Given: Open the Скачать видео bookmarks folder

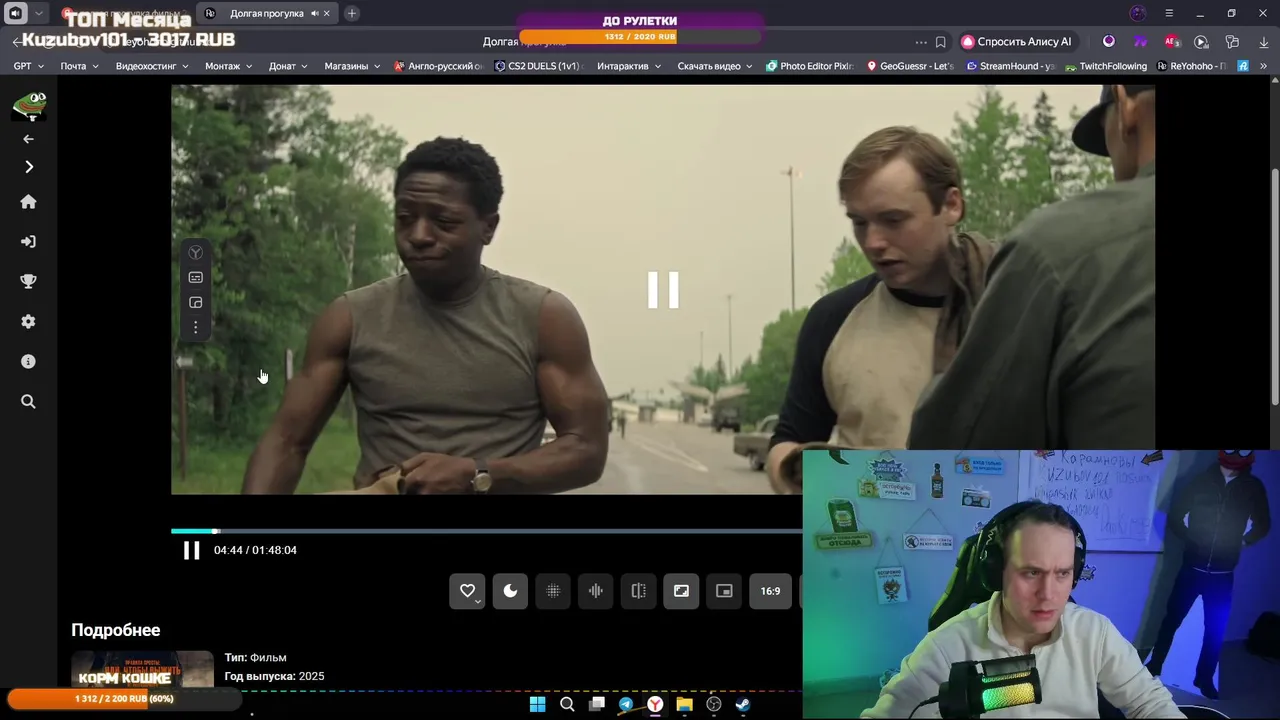Looking at the screenshot, I should pos(716,66).
